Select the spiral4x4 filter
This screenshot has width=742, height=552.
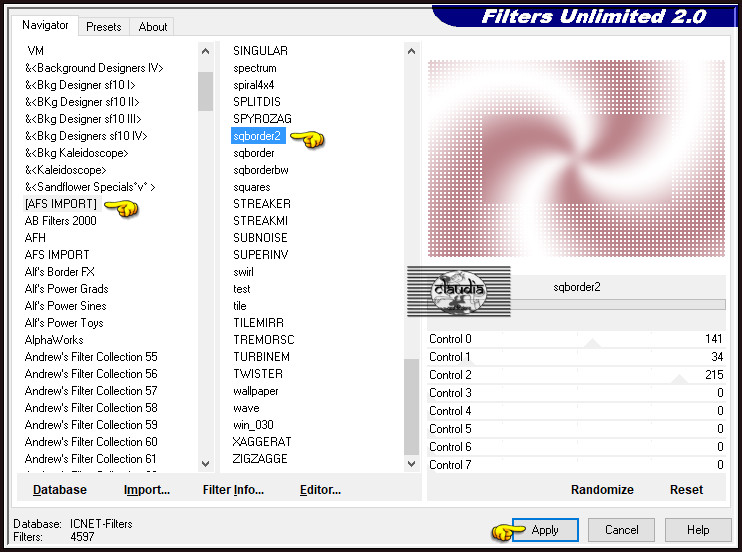click(x=254, y=85)
